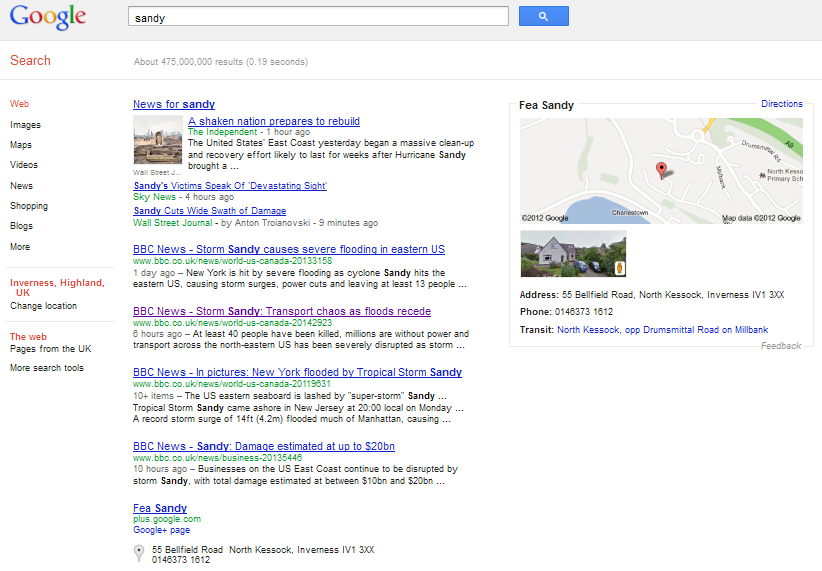
Task: Click the blue magnifier search button
Action: click(x=544, y=16)
